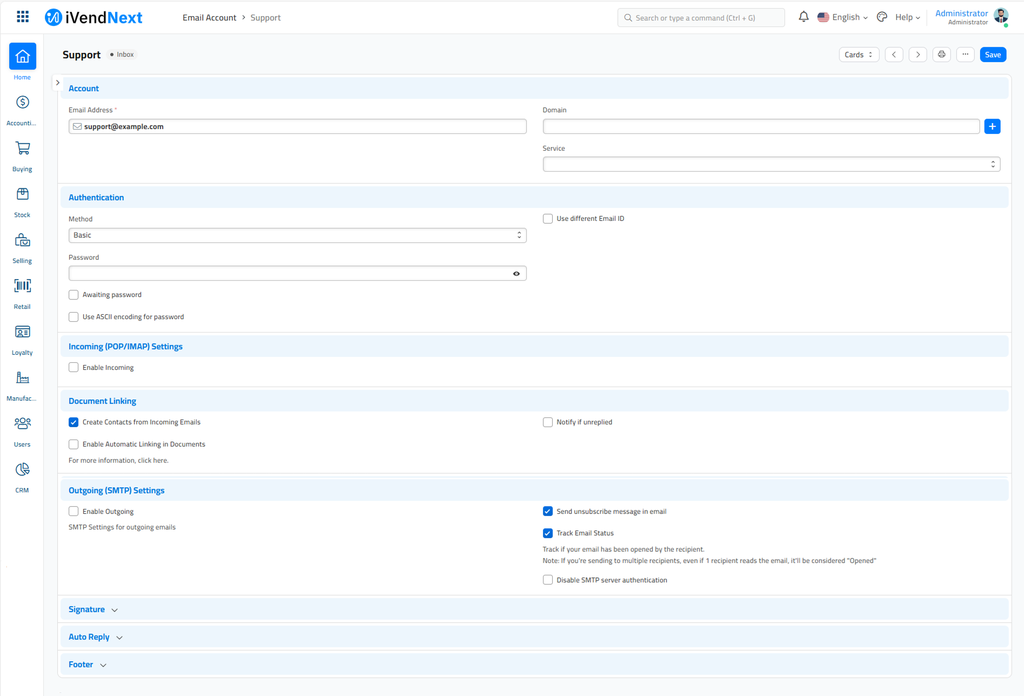Show password using the eye icon
This screenshot has width=1024, height=696.
pyautogui.click(x=516, y=273)
